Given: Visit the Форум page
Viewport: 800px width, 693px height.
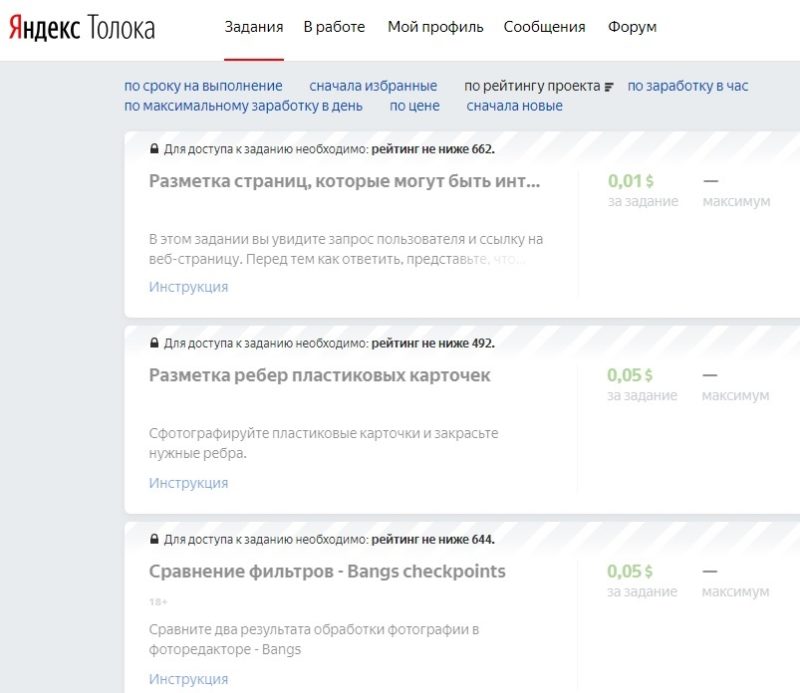Looking at the screenshot, I should [x=632, y=27].
